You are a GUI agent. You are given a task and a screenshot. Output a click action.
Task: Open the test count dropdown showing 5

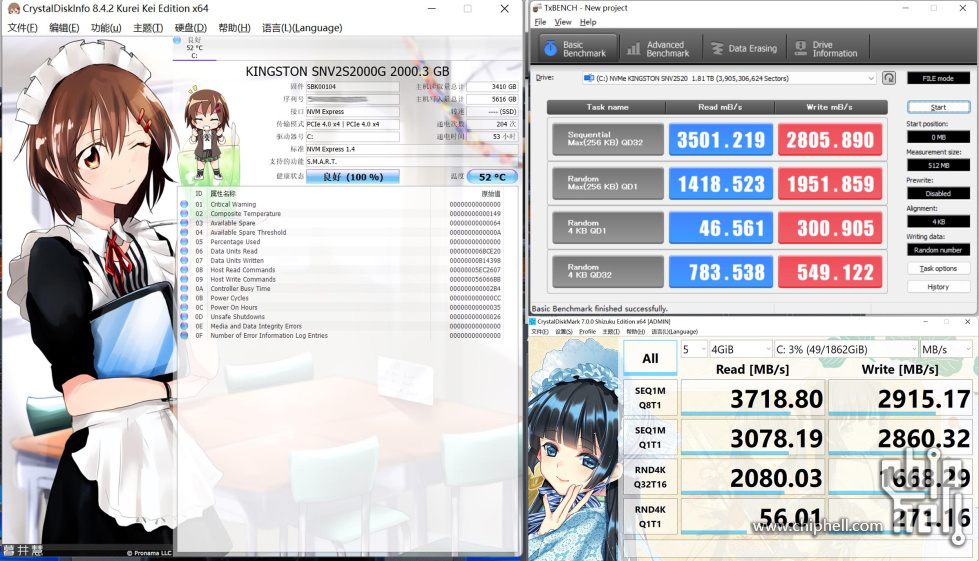694,349
